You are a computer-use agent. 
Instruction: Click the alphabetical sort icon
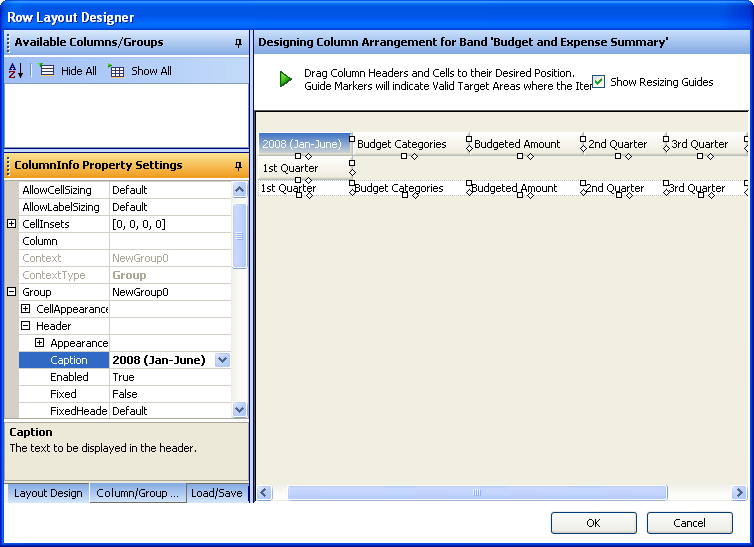point(16,71)
